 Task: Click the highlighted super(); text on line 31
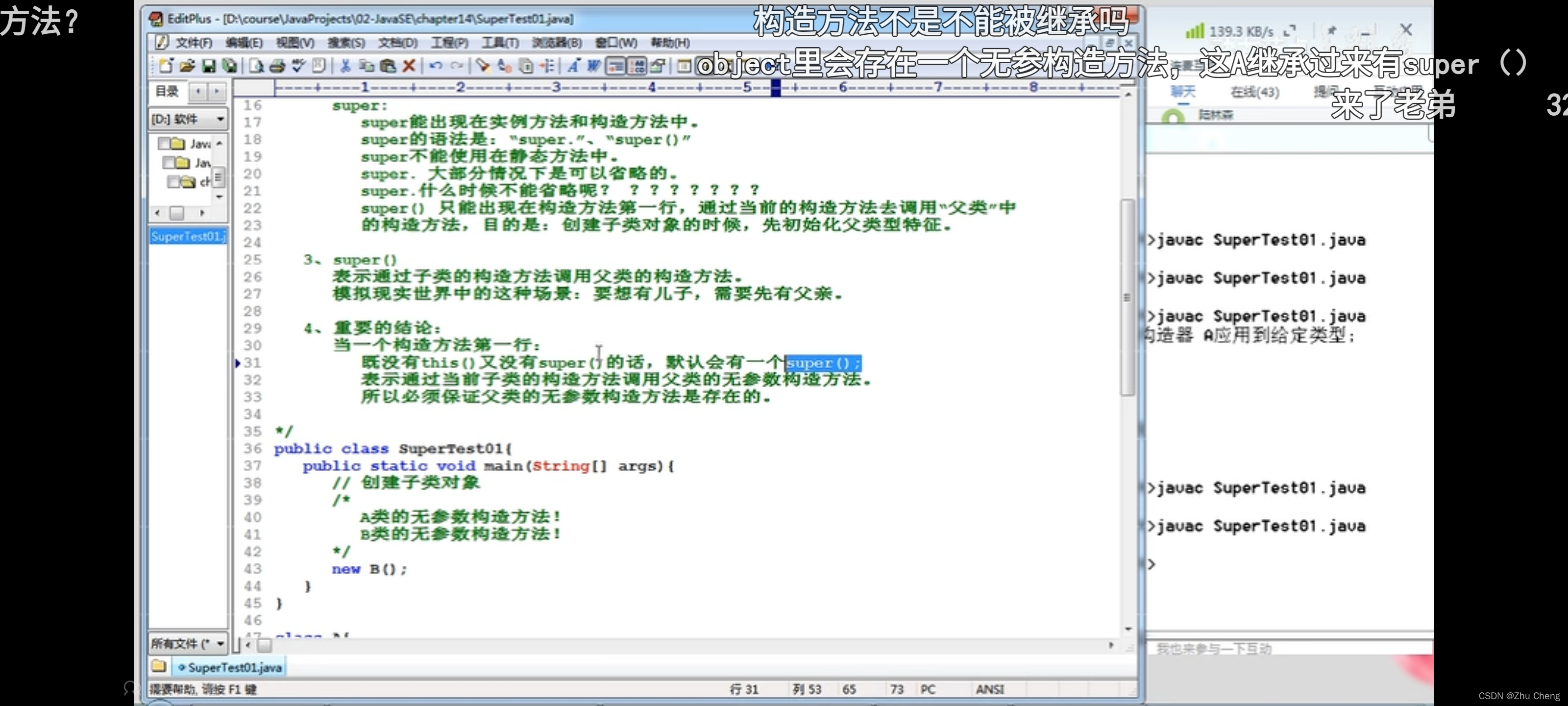[x=823, y=363]
